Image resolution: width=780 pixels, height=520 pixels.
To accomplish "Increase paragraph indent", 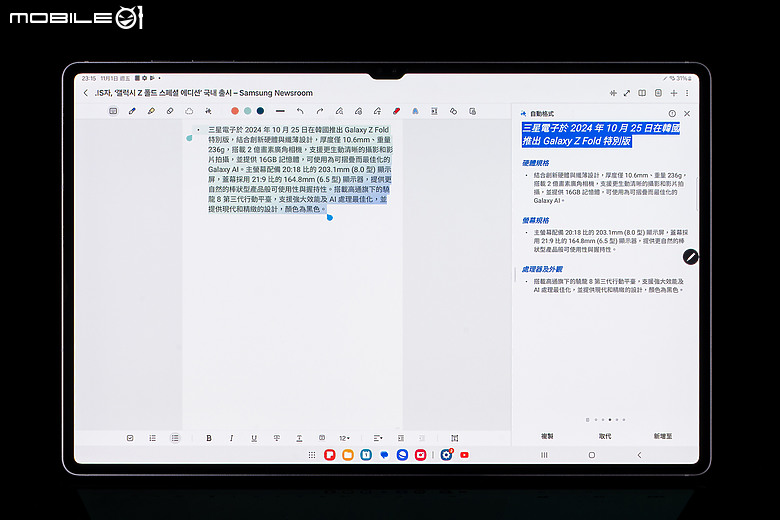I will point(401,438).
